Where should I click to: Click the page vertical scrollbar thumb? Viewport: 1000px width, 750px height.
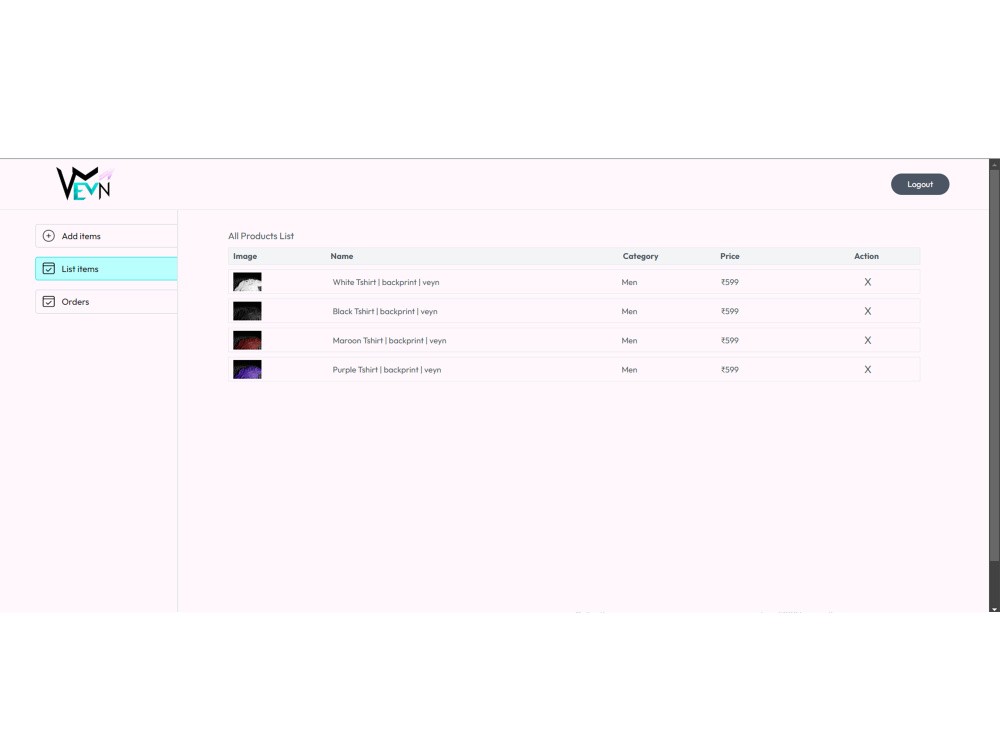[x=994, y=365]
